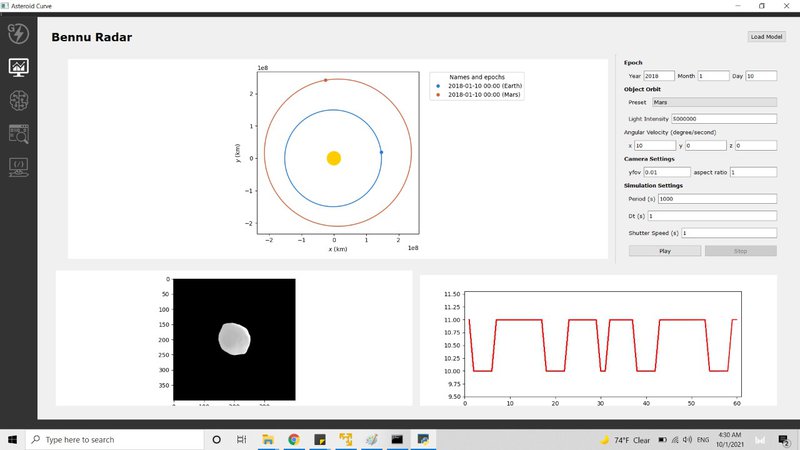
Task: Open the lightning bolt sidebar icon
Action: 18,34
